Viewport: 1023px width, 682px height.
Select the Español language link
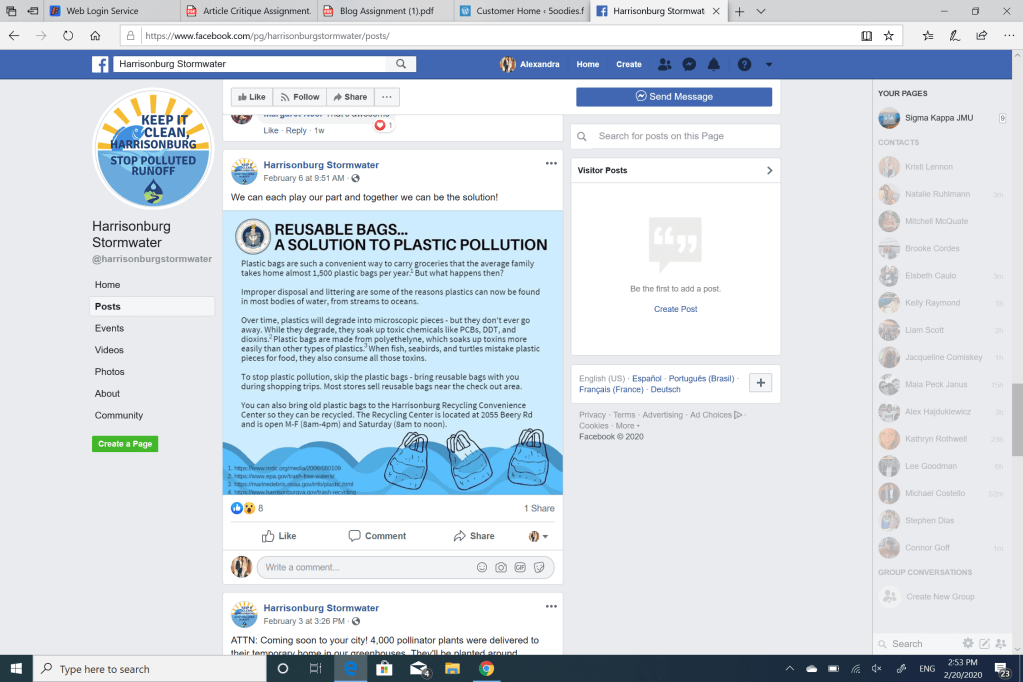point(647,379)
